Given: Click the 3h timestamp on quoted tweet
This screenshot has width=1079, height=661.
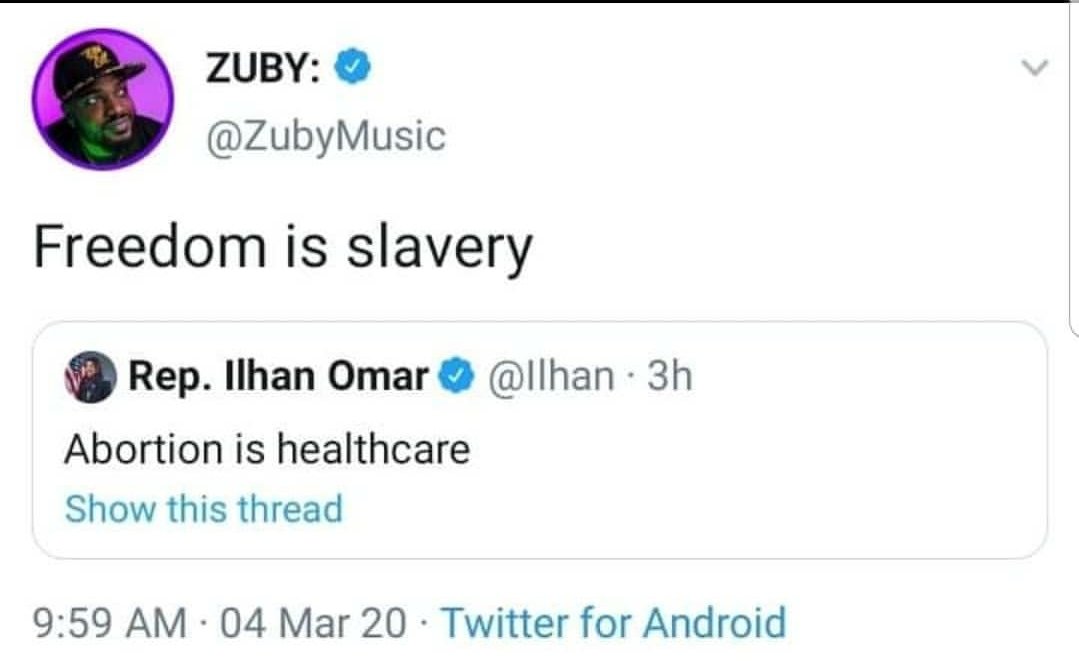Looking at the screenshot, I should click(670, 376).
